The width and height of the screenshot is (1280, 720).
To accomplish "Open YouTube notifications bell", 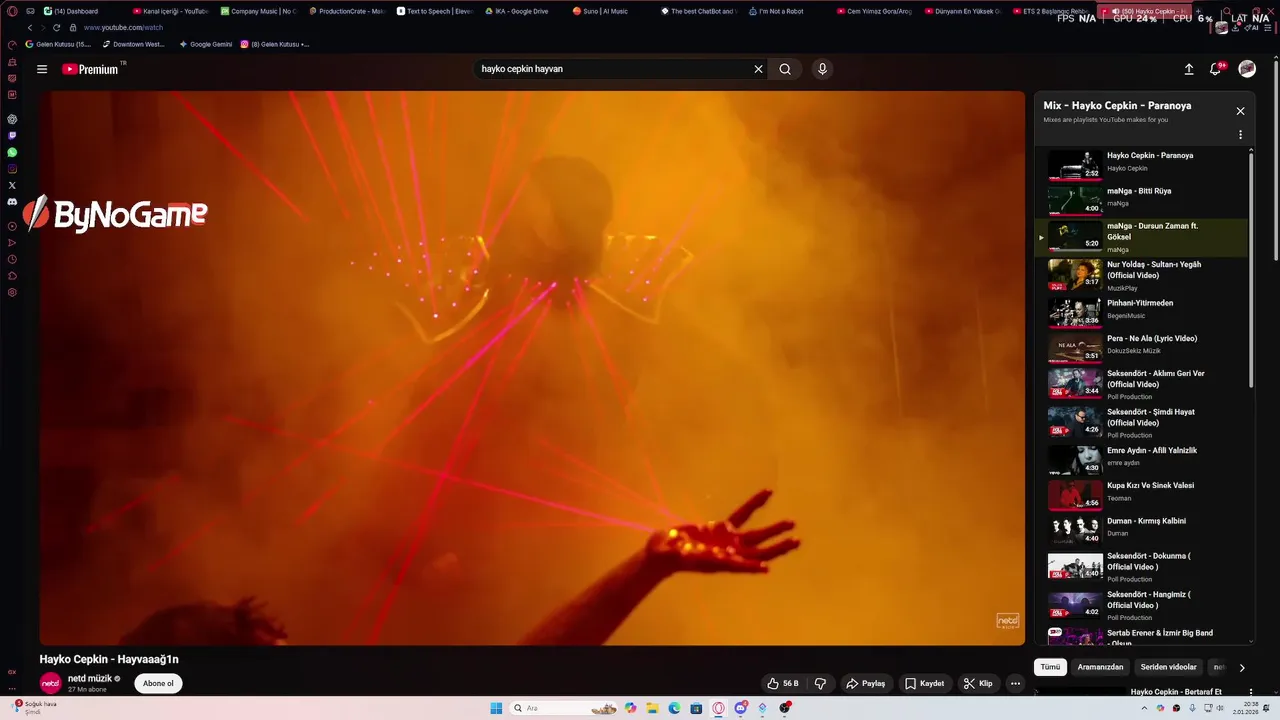I will (x=1216, y=69).
